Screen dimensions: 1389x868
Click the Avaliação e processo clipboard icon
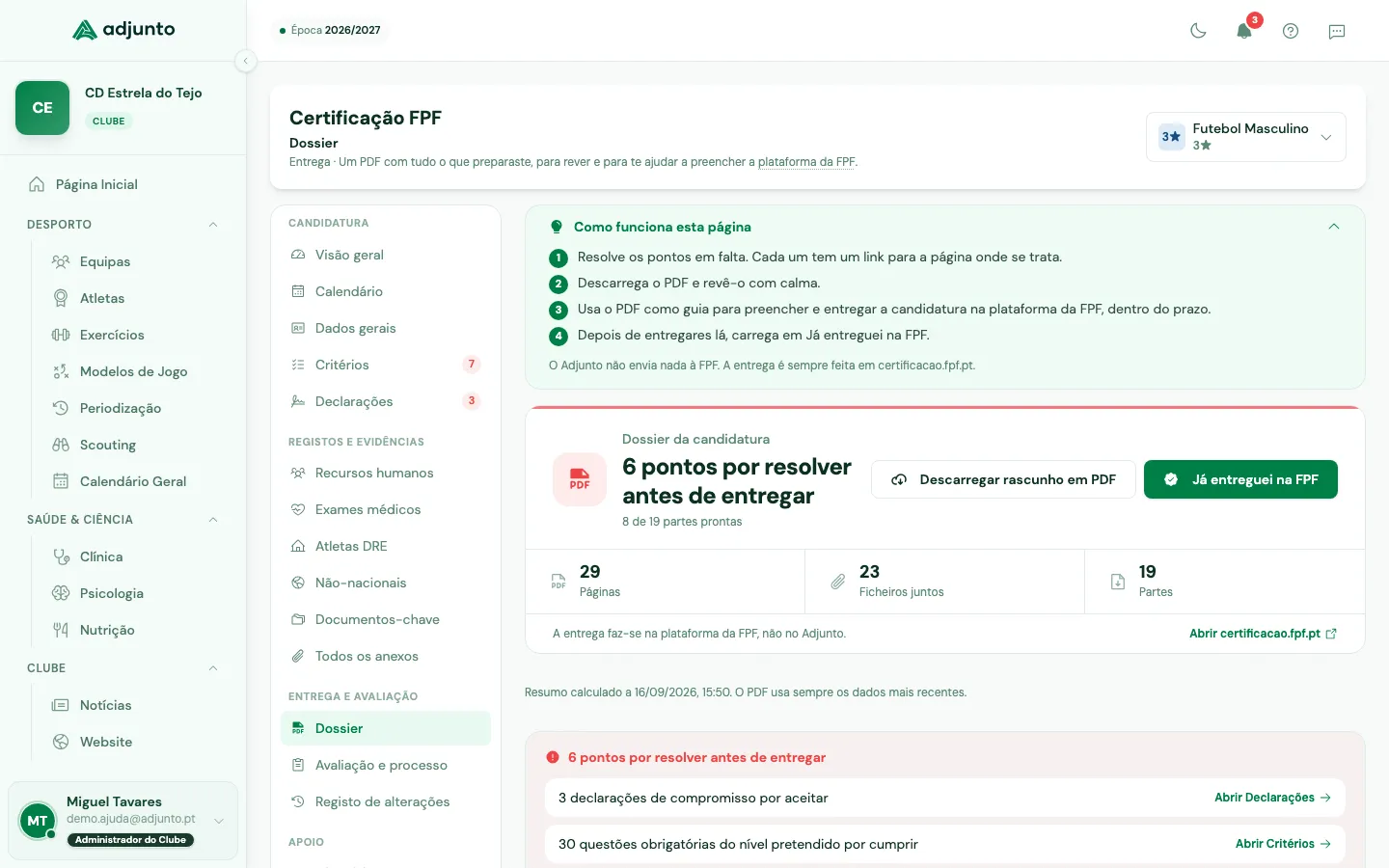[x=298, y=765]
